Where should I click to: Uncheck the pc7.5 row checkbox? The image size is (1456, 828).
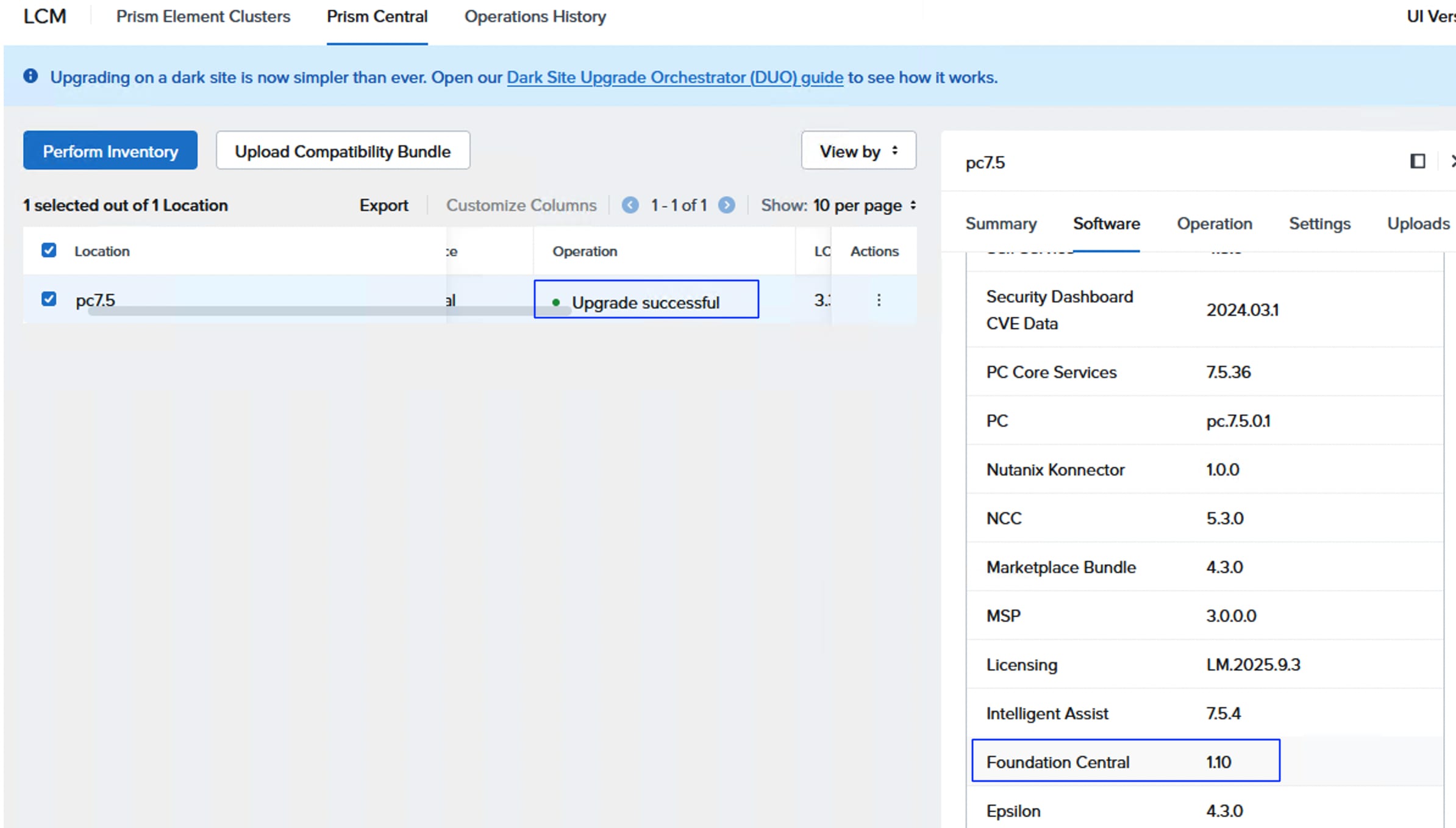point(49,299)
